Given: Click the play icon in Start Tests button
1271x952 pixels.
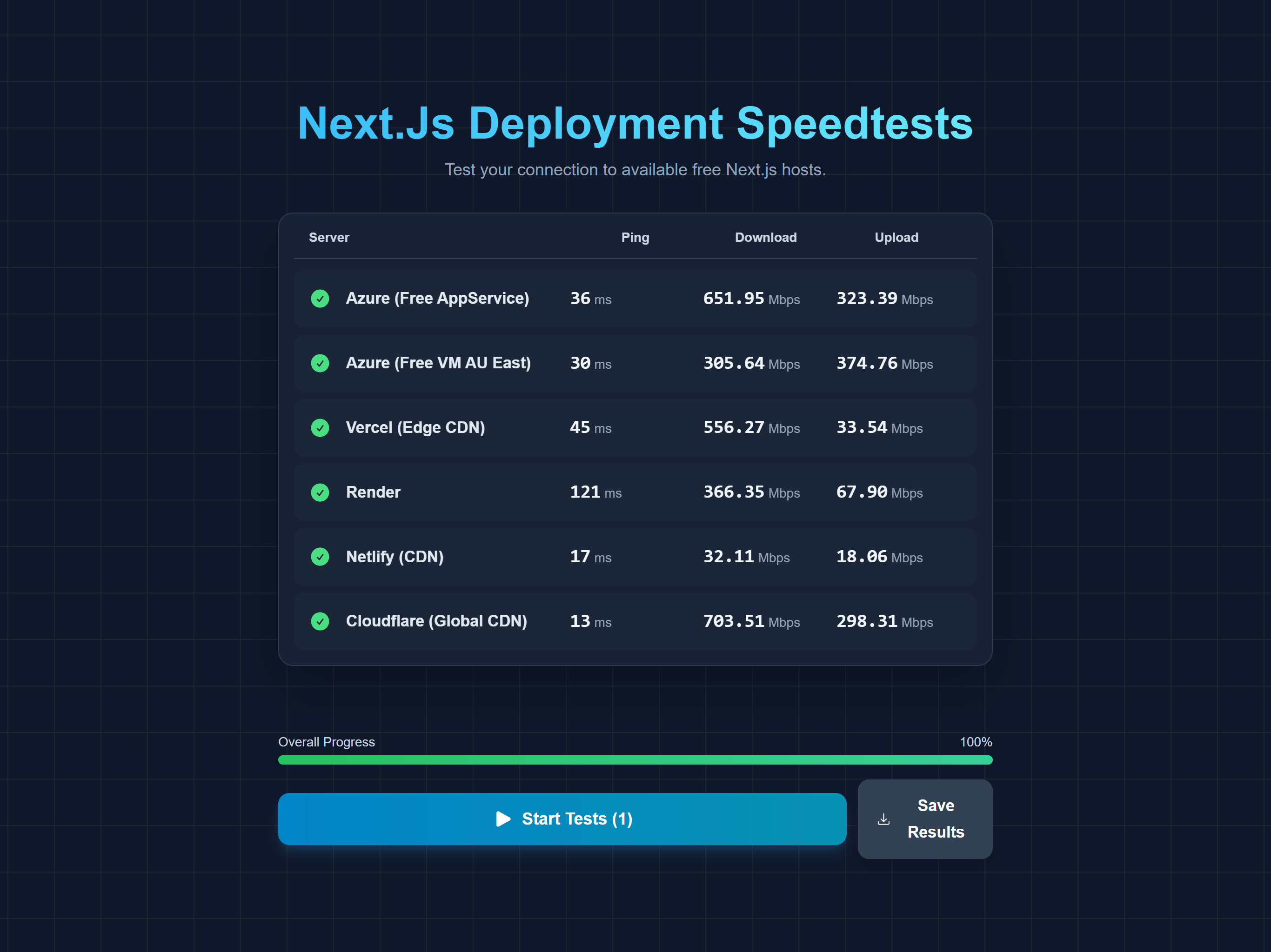Looking at the screenshot, I should tap(503, 819).
